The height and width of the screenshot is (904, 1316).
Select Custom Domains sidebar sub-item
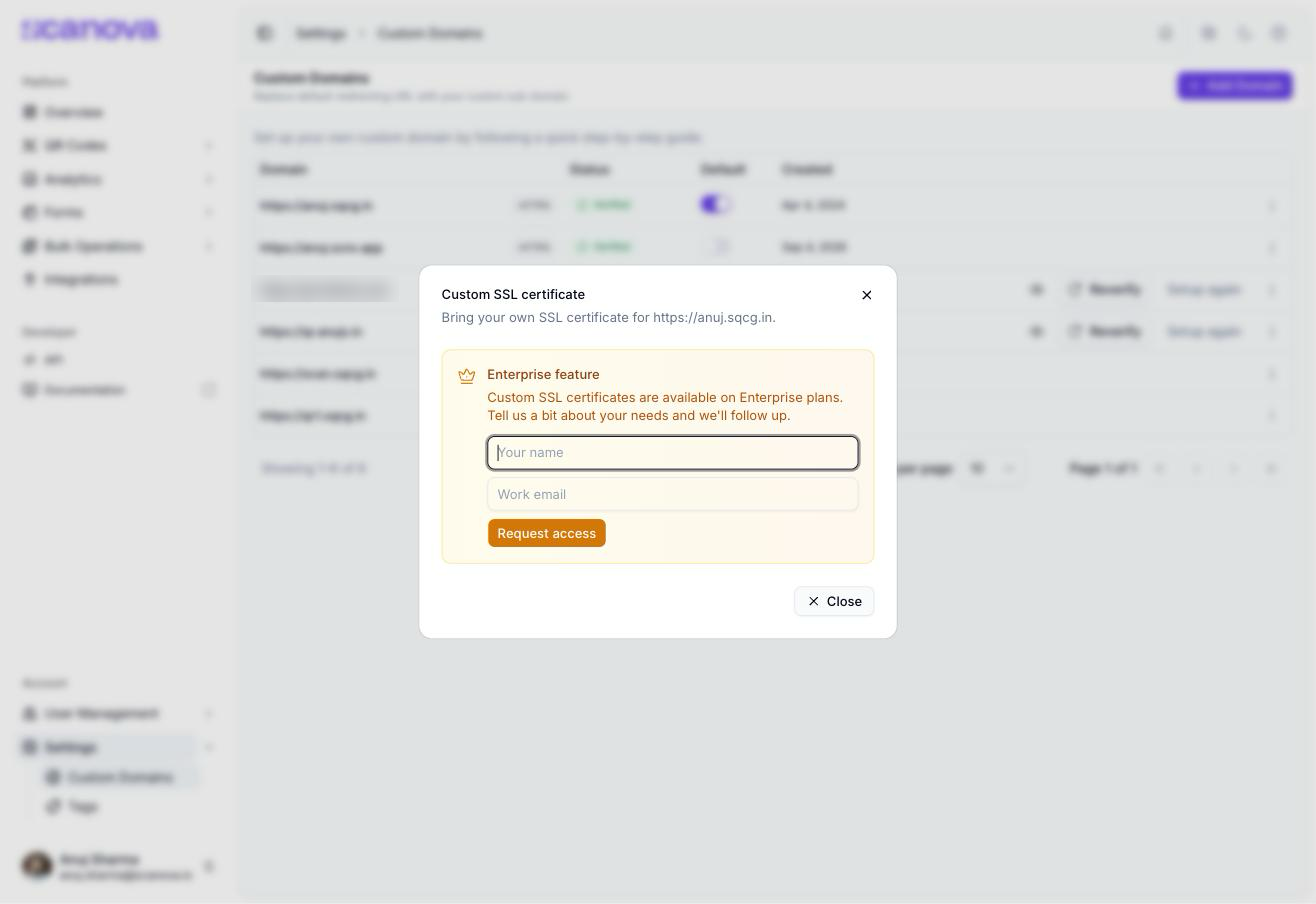[120, 777]
